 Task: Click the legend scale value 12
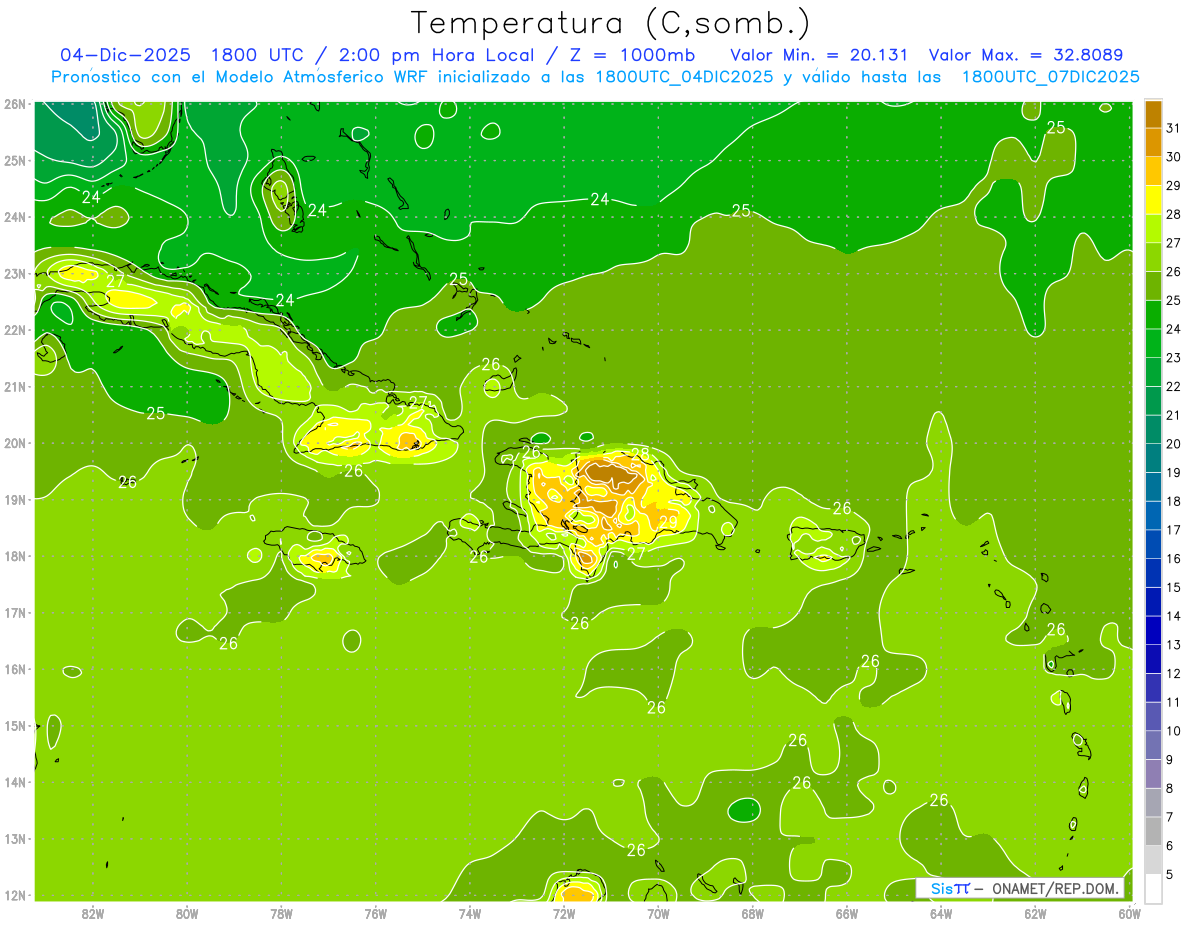(1173, 673)
